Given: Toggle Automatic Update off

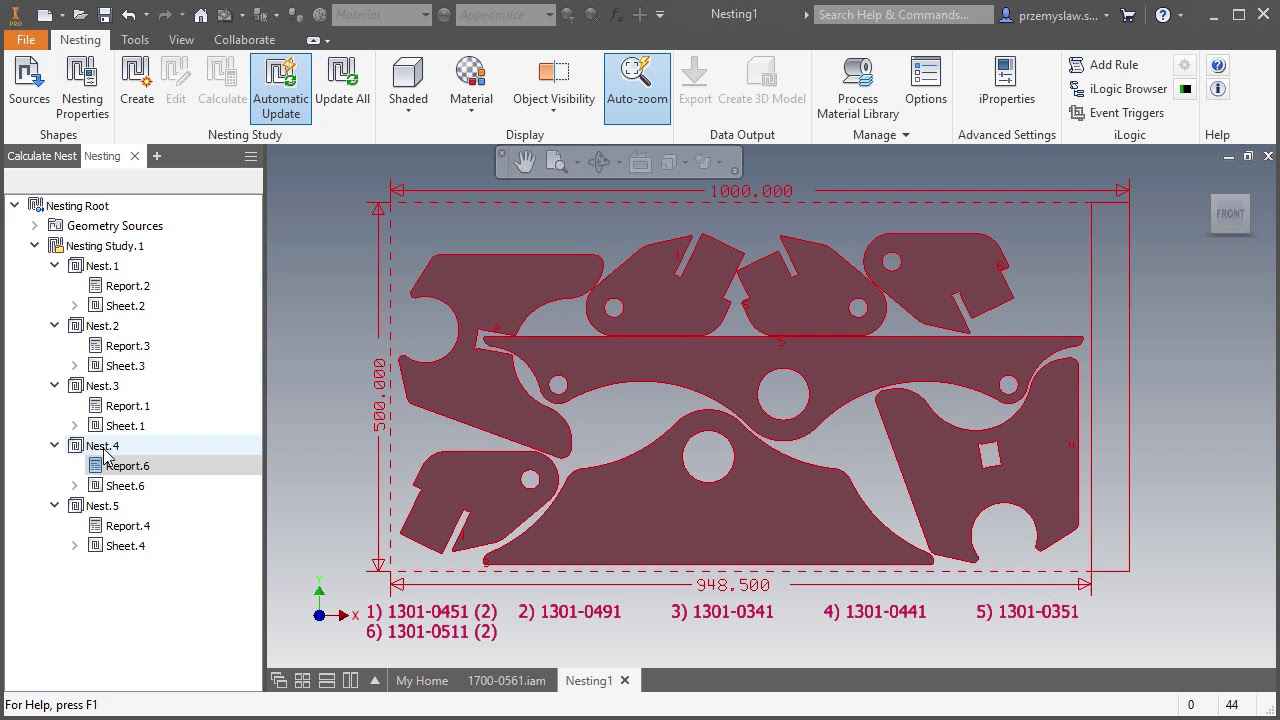Looking at the screenshot, I should coord(281,87).
